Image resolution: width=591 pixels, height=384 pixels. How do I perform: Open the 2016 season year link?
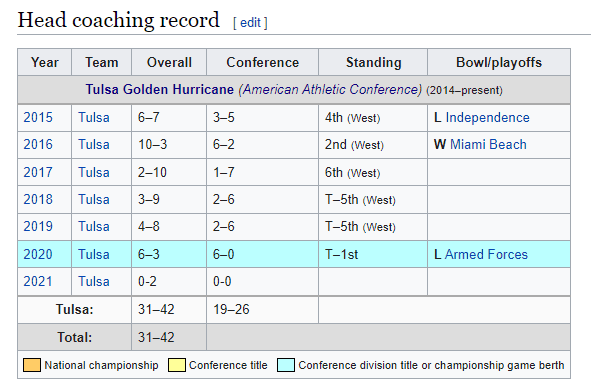(x=38, y=145)
